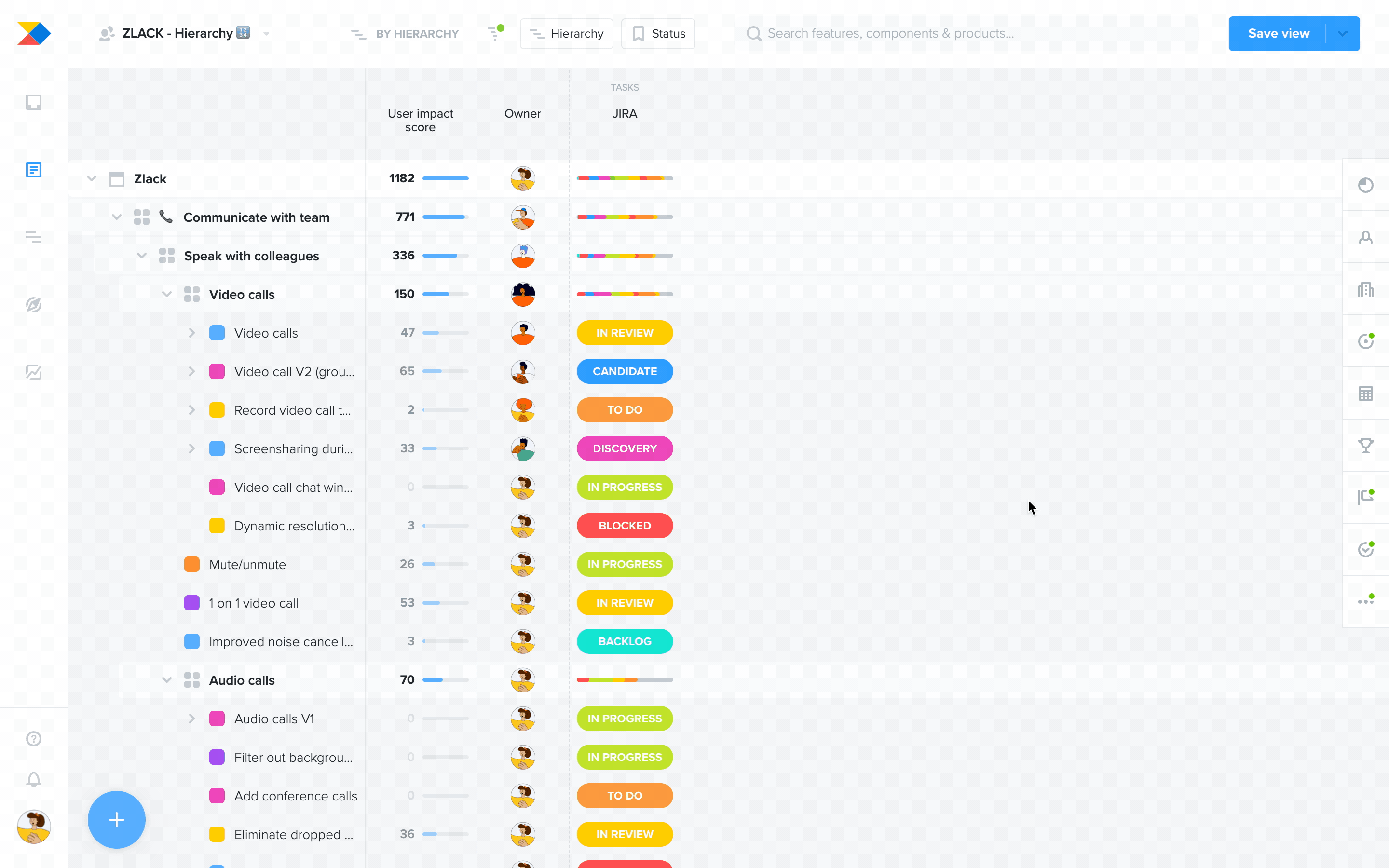Click the search features input field

click(966, 34)
